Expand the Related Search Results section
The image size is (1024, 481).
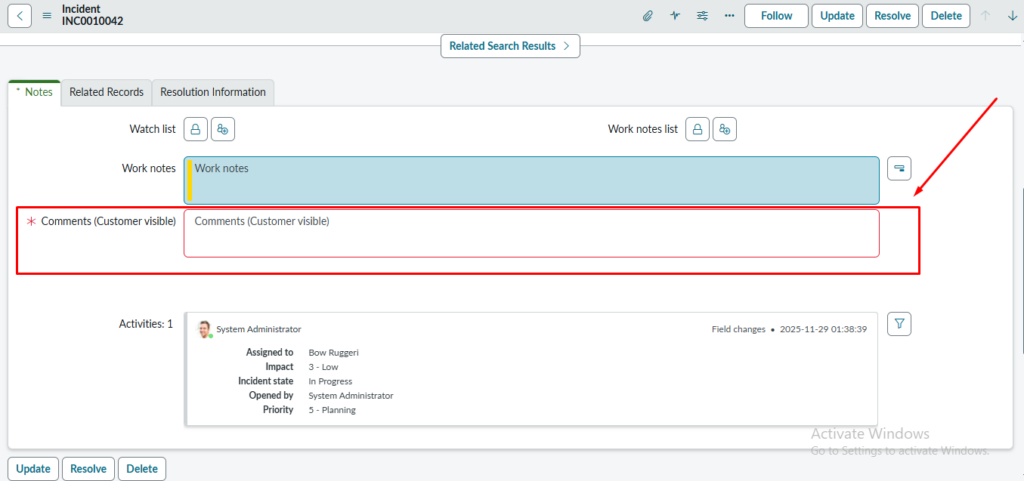(x=510, y=46)
